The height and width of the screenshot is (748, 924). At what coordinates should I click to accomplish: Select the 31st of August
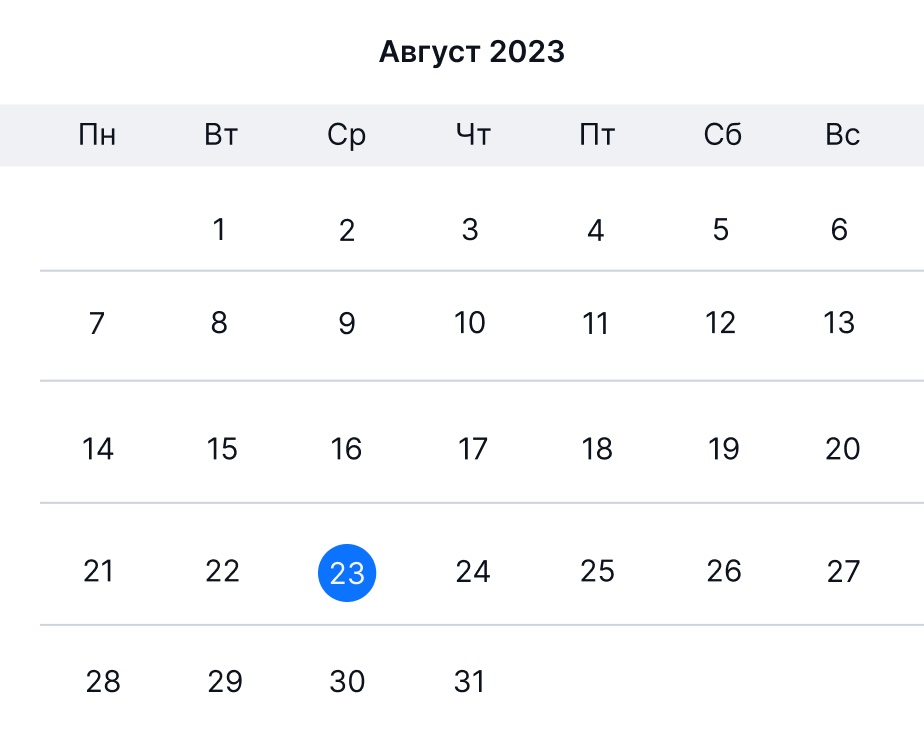click(469, 681)
